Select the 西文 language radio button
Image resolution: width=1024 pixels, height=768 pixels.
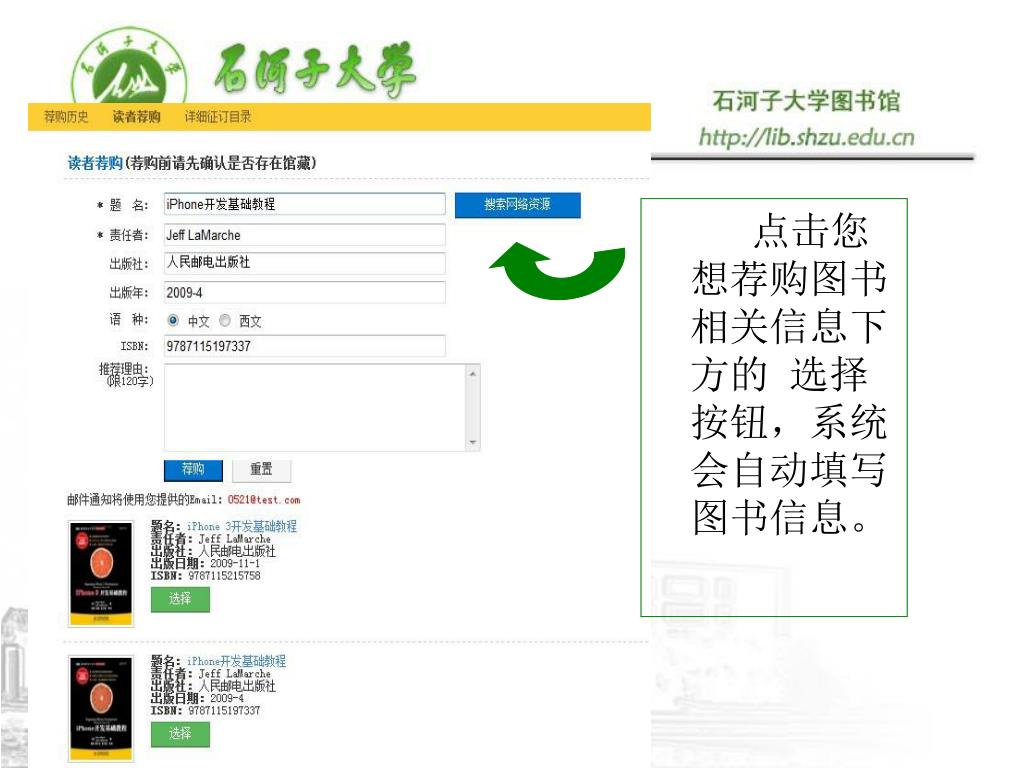225,320
